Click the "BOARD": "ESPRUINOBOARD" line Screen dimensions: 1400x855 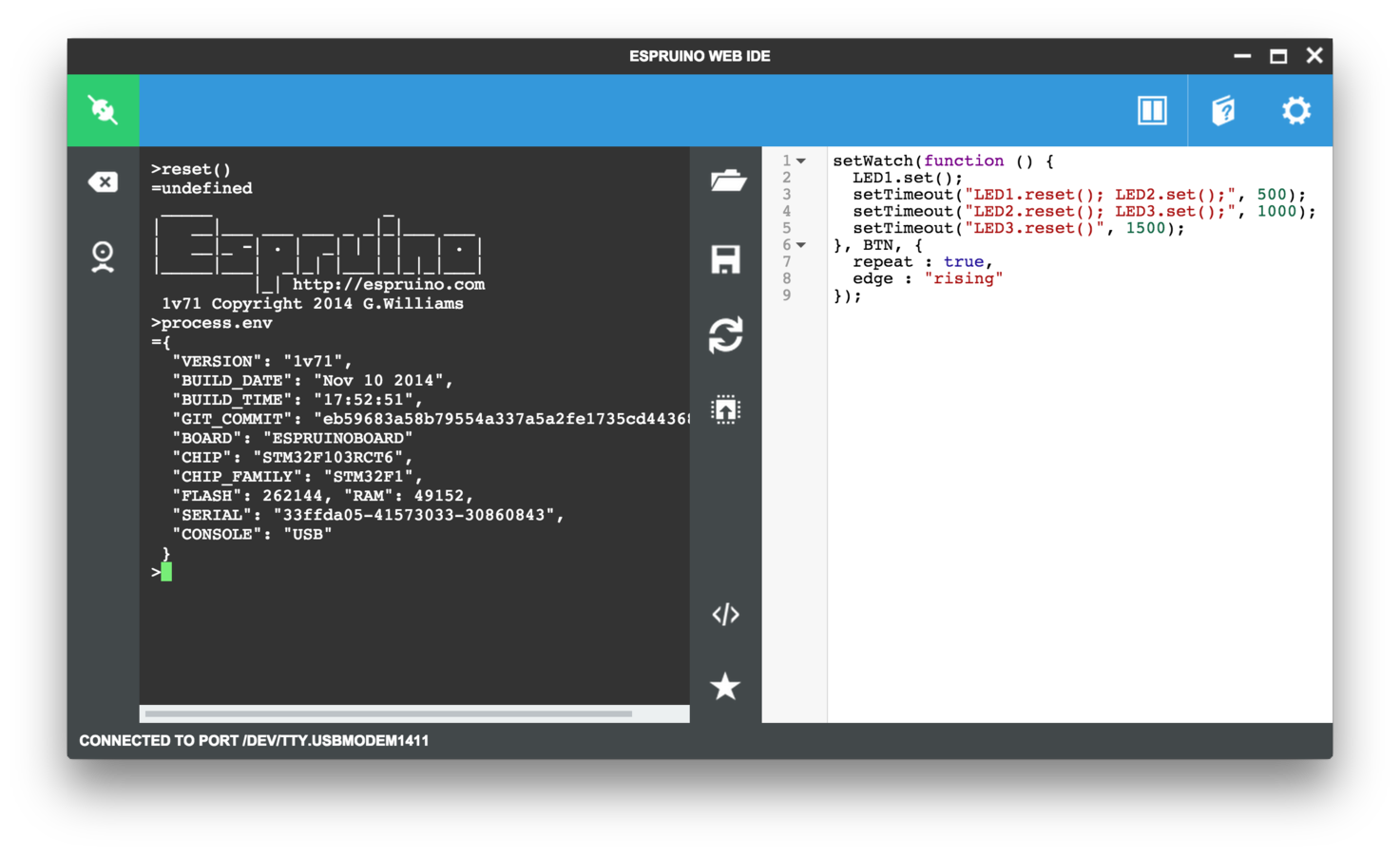293,438
